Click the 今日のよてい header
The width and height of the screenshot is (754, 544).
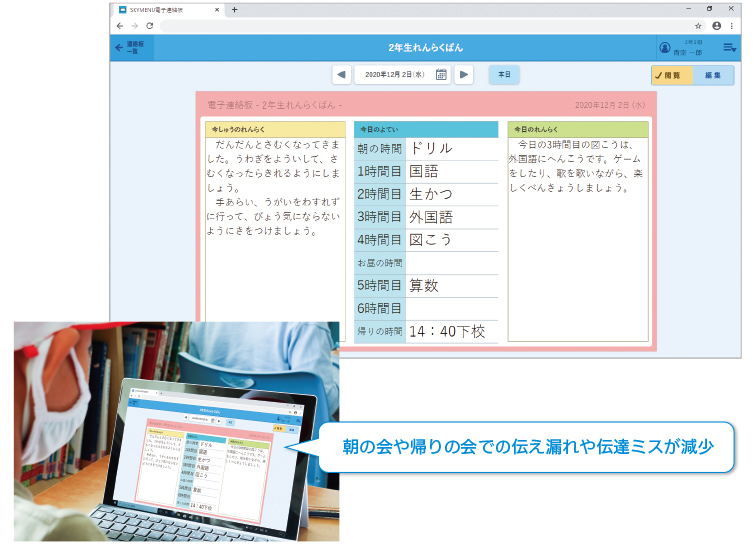pyautogui.click(x=426, y=129)
